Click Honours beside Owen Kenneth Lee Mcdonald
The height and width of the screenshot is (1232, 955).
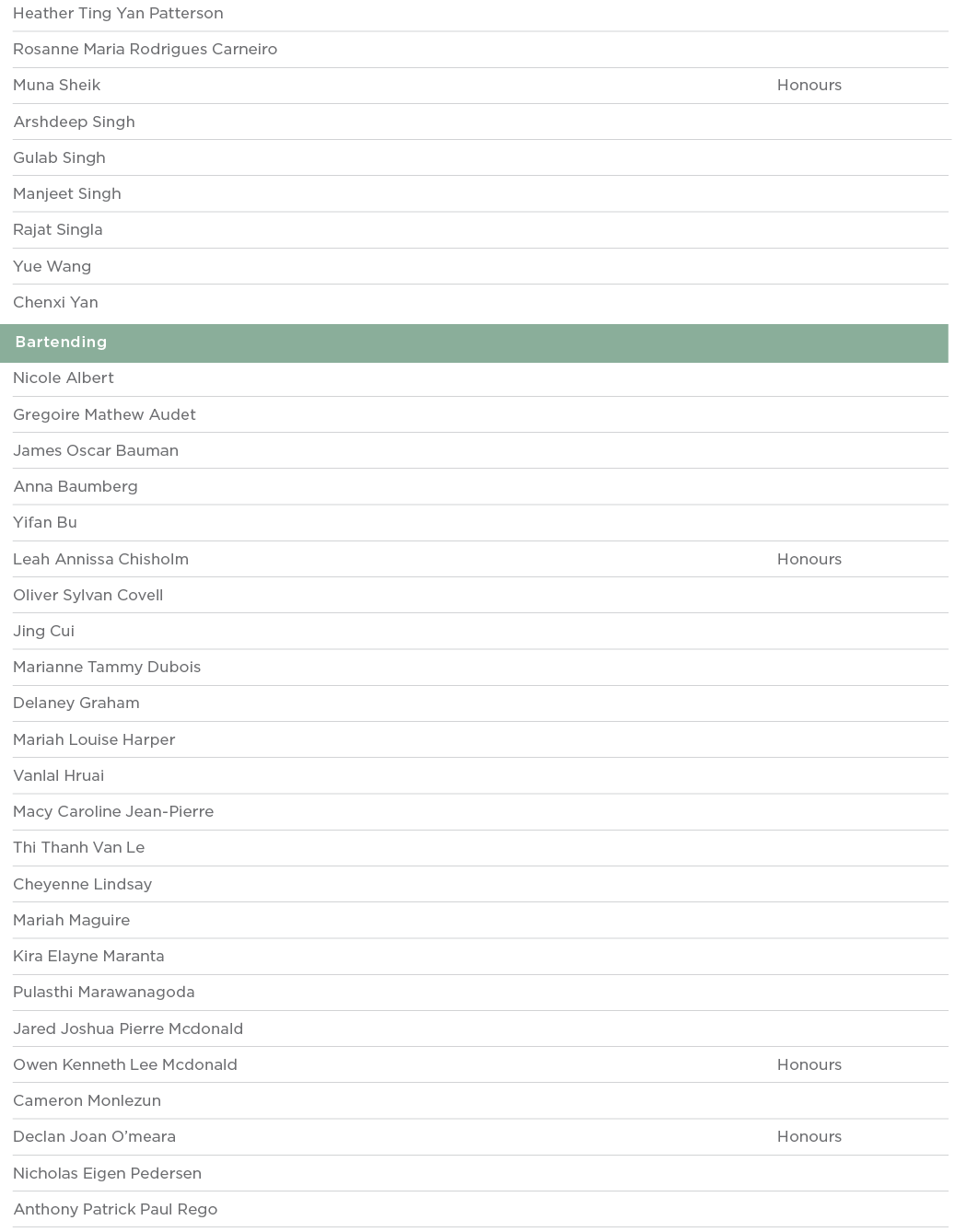click(x=809, y=1065)
